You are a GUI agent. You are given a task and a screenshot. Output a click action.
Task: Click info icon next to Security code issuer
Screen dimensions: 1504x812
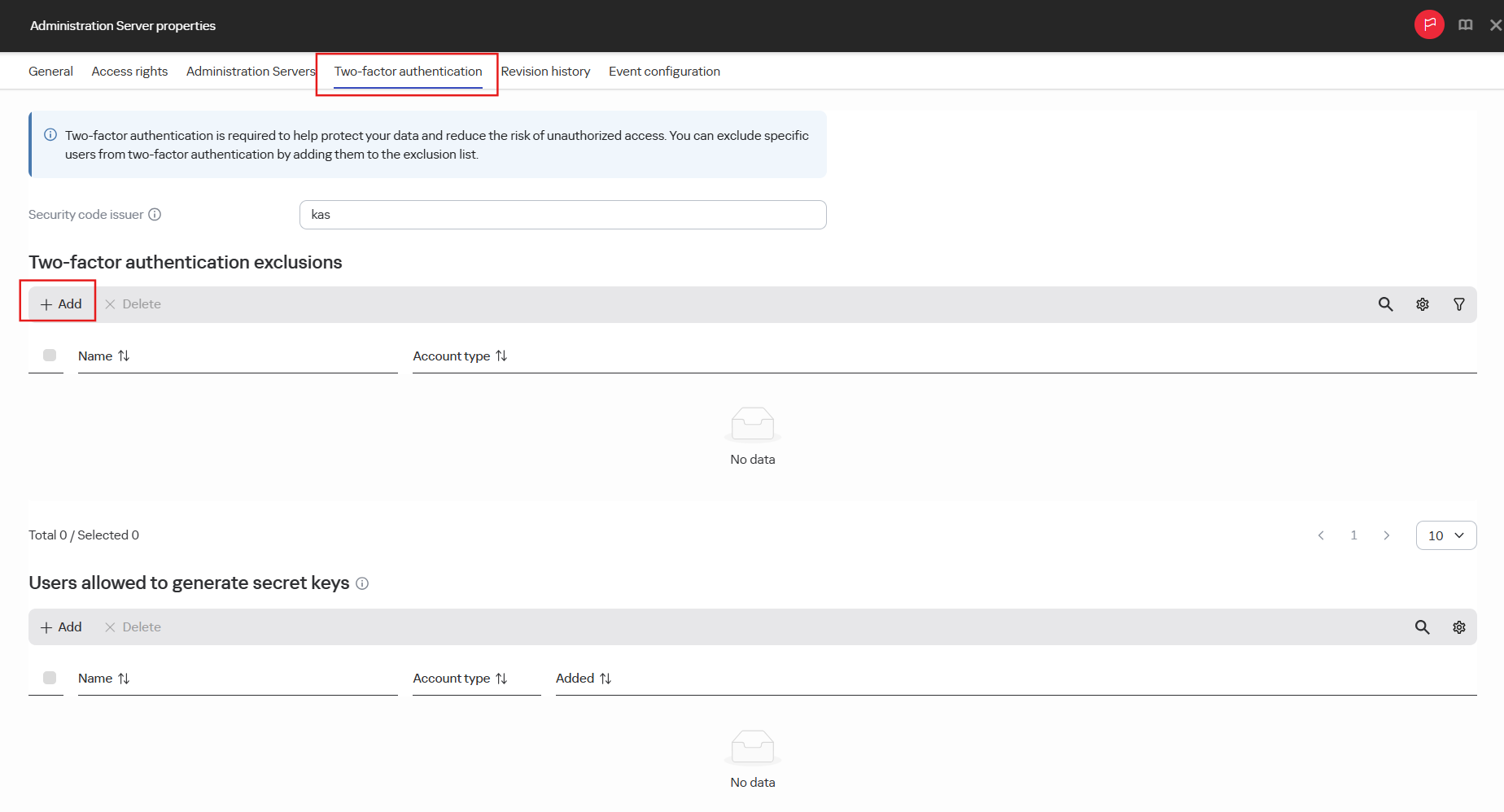[x=155, y=215]
